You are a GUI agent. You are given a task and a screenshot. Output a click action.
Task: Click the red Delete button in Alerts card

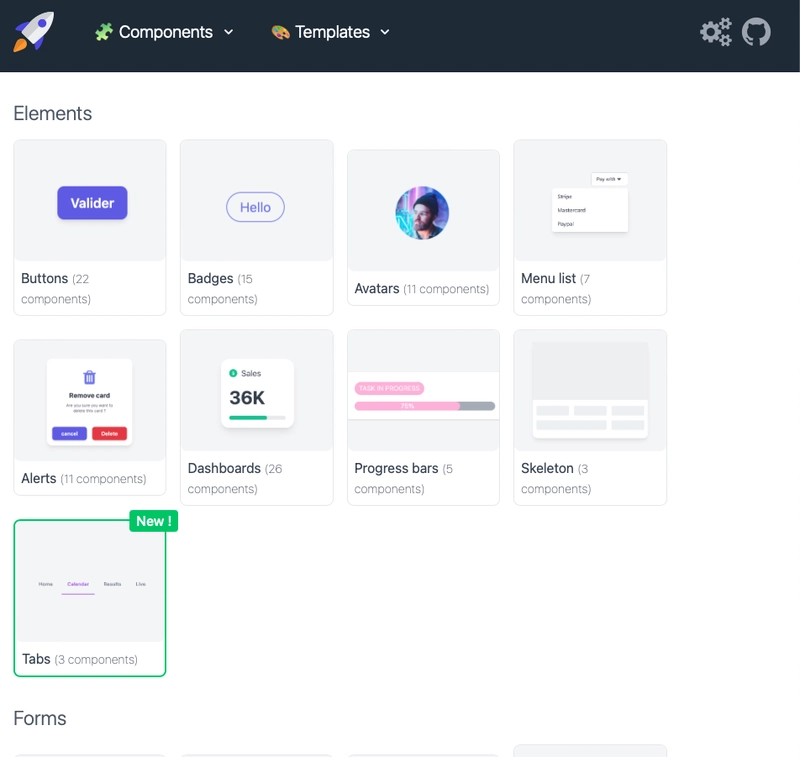[x=109, y=434]
